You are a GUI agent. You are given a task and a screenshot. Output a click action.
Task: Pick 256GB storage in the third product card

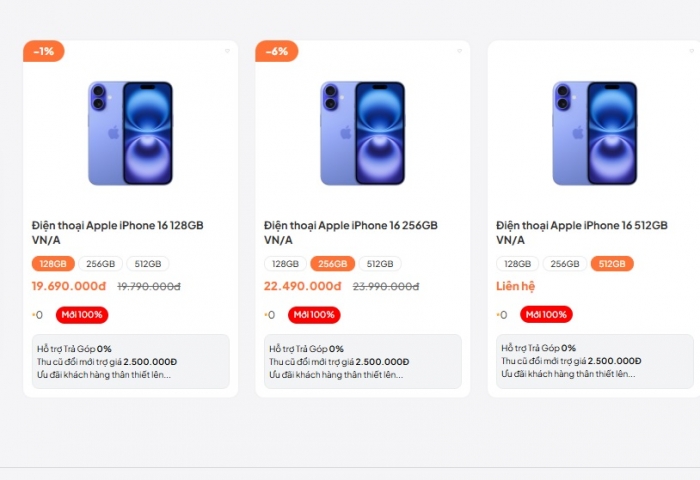(565, 264)
